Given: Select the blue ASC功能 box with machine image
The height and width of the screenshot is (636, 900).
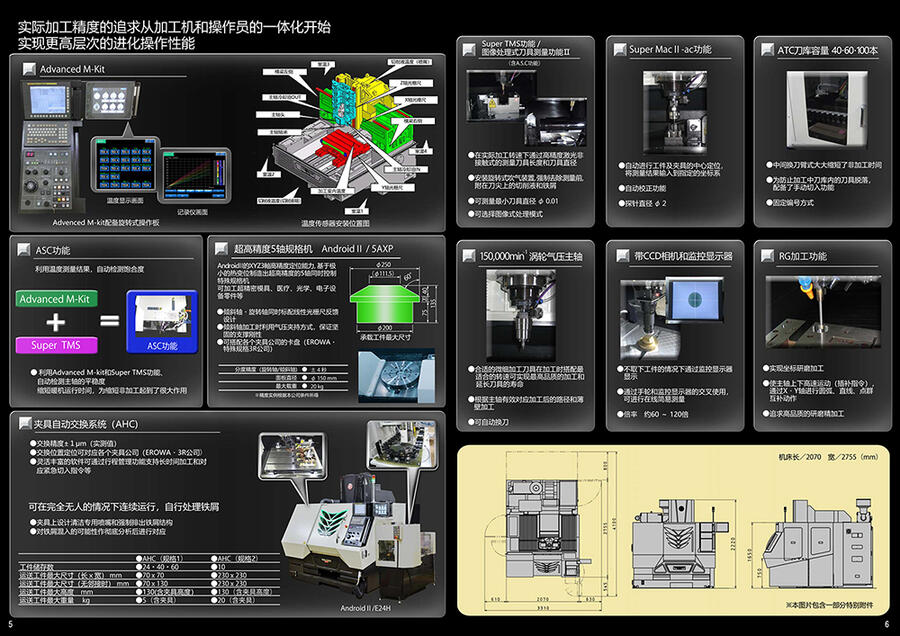Looking at the screenshot, I should coord(161,322).
